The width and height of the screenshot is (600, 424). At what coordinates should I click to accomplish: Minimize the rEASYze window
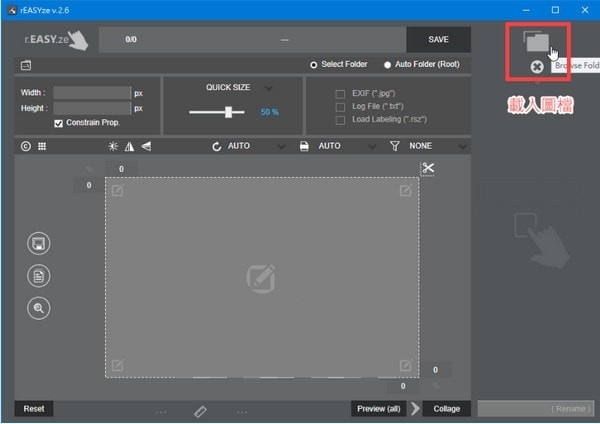coord(526,10)
